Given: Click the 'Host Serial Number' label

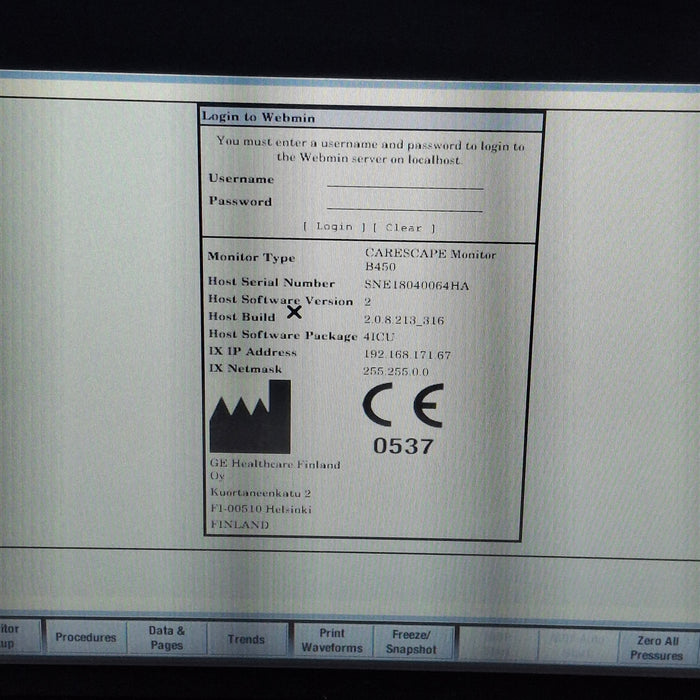Looking at the screenshot, I should [x=271, y=283].
